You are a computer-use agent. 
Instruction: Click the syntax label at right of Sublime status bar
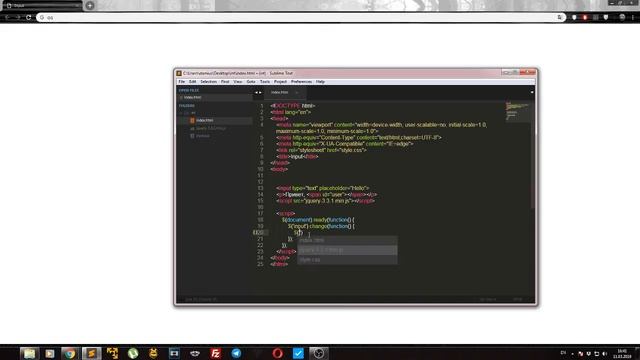pos(518,299)
